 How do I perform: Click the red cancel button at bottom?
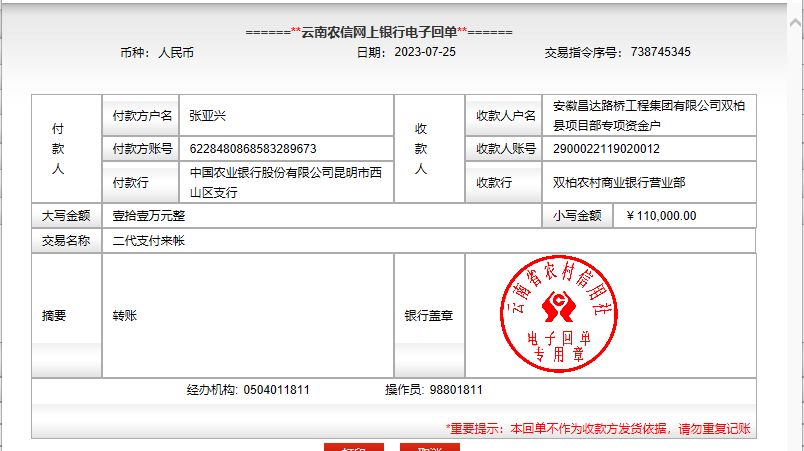click(x=429, y=446)
